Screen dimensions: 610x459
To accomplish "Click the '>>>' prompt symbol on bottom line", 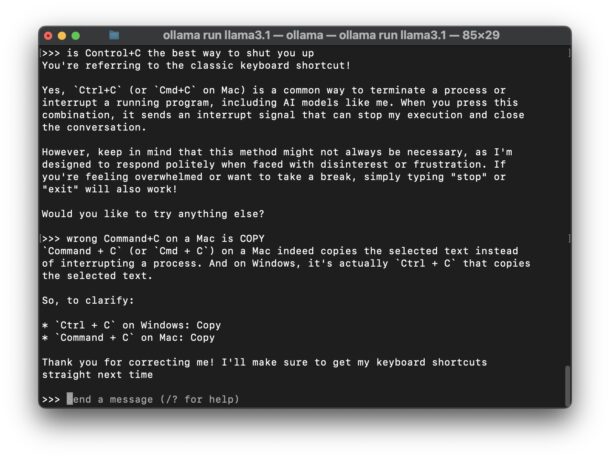I will point(51,399).
